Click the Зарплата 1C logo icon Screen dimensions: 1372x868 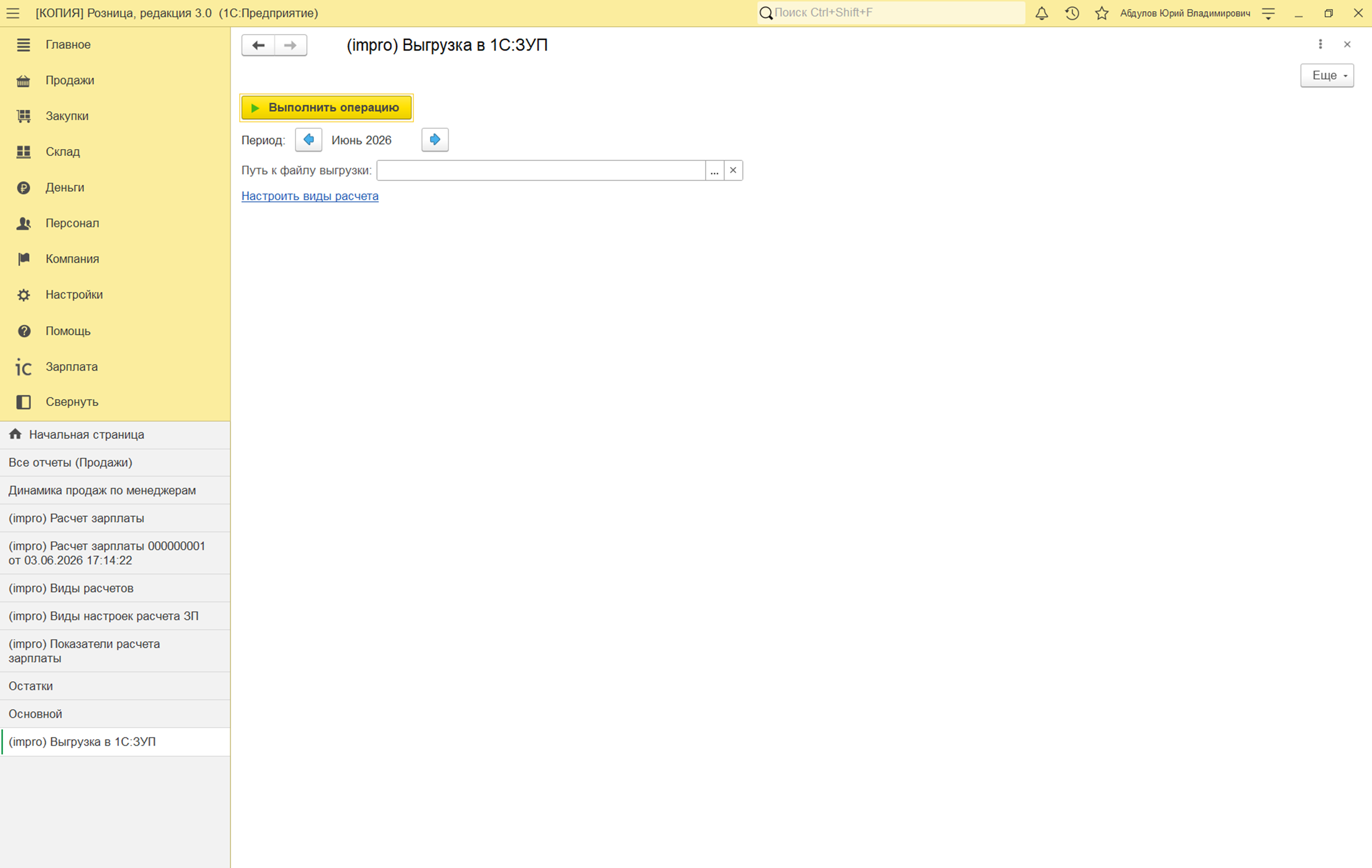point(23,368)
